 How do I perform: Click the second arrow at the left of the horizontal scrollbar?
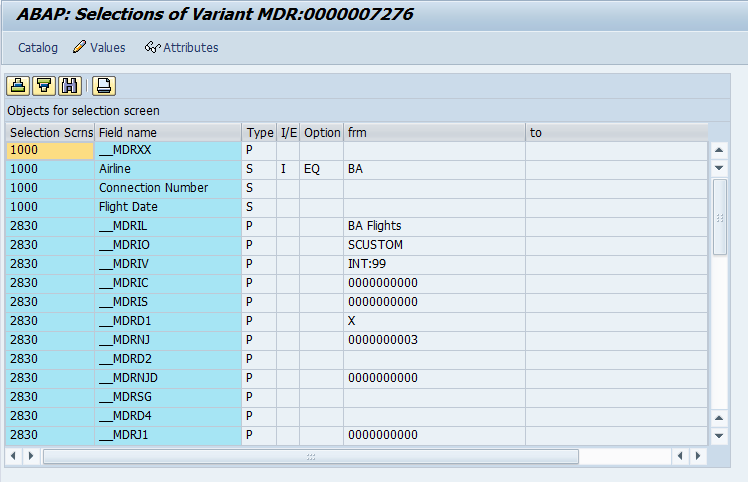31,456
